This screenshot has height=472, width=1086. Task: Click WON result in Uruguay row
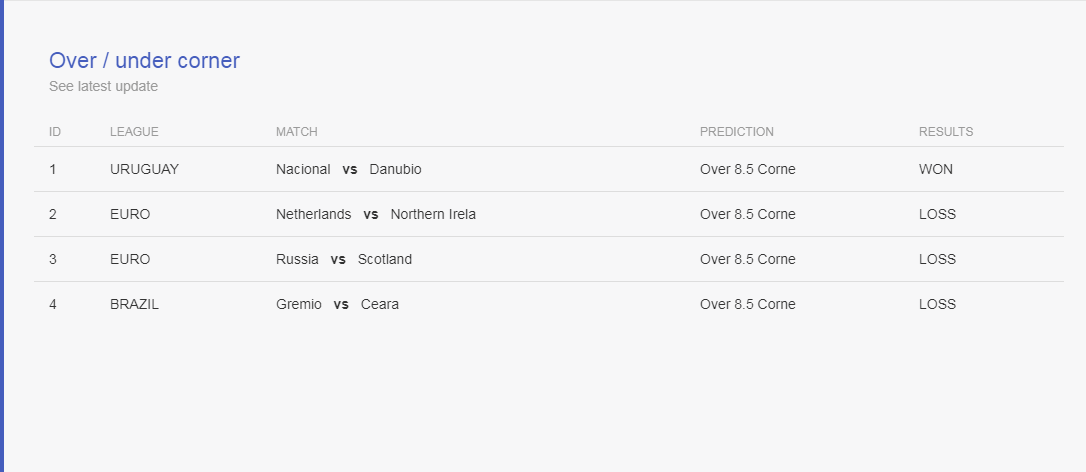tap(936, 169)
